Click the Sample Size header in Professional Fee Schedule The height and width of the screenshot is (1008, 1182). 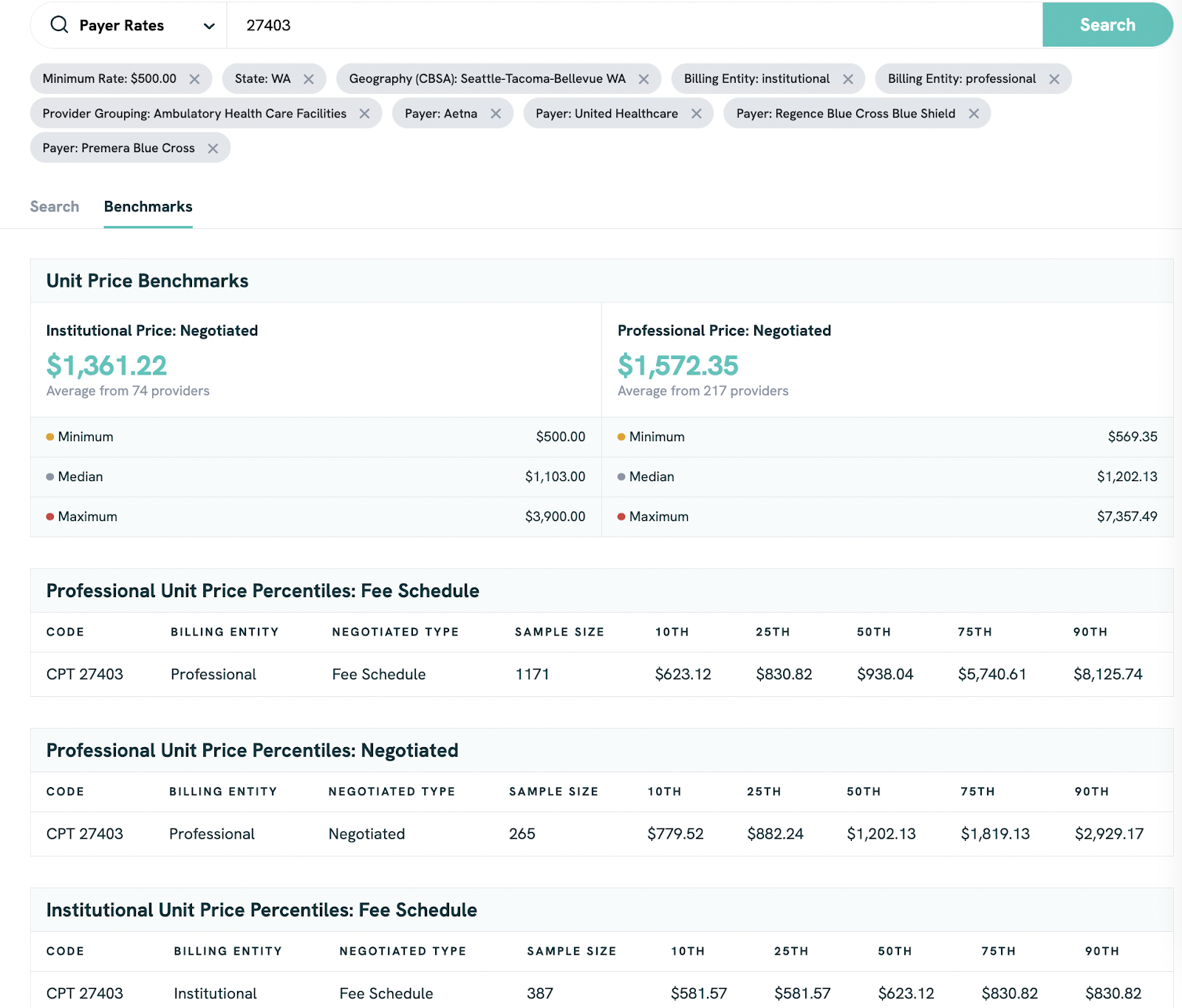(559, 632)
